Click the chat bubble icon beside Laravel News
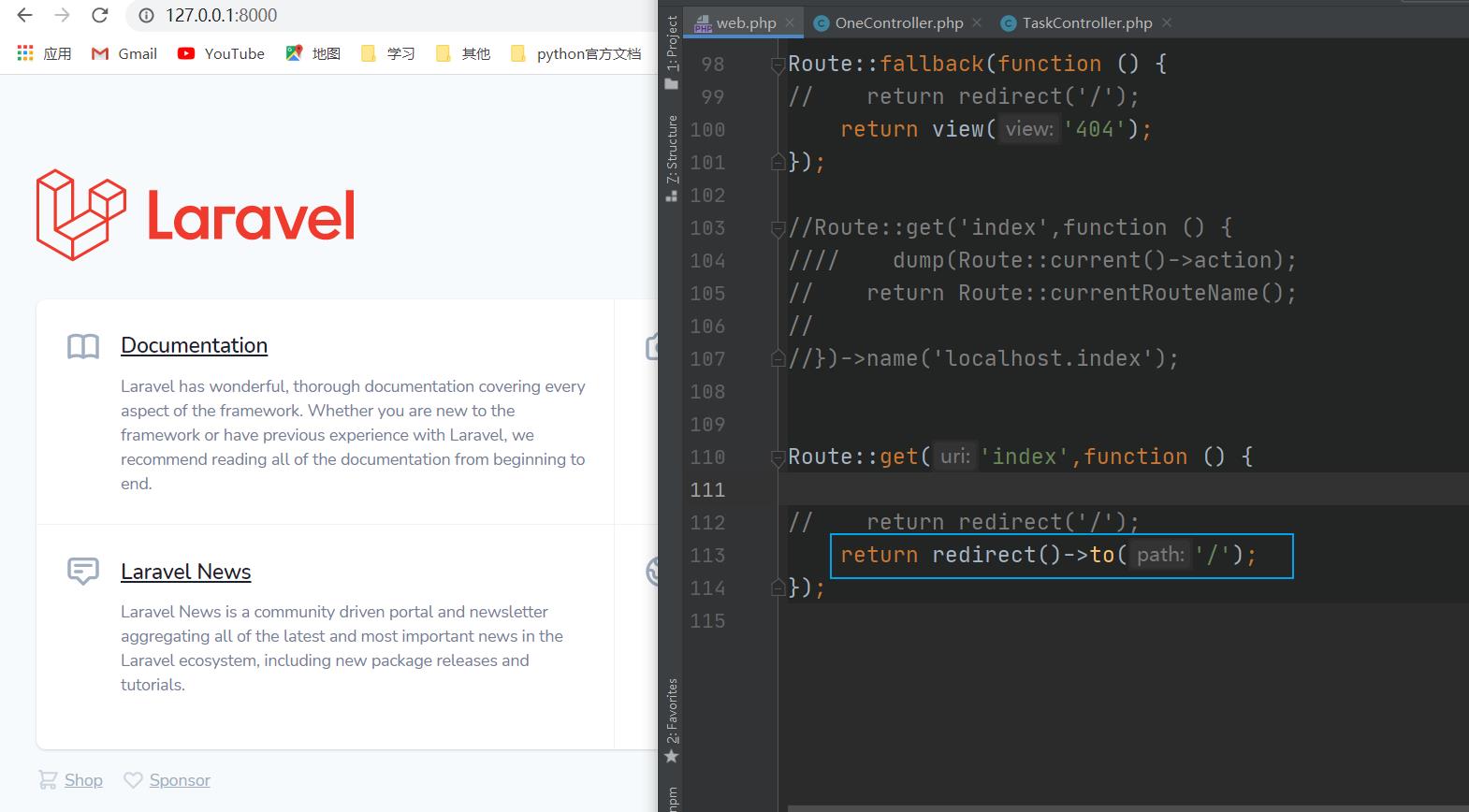Viewport: 1469px width, 812px height. pyautogui.click(x=83, y=572)
